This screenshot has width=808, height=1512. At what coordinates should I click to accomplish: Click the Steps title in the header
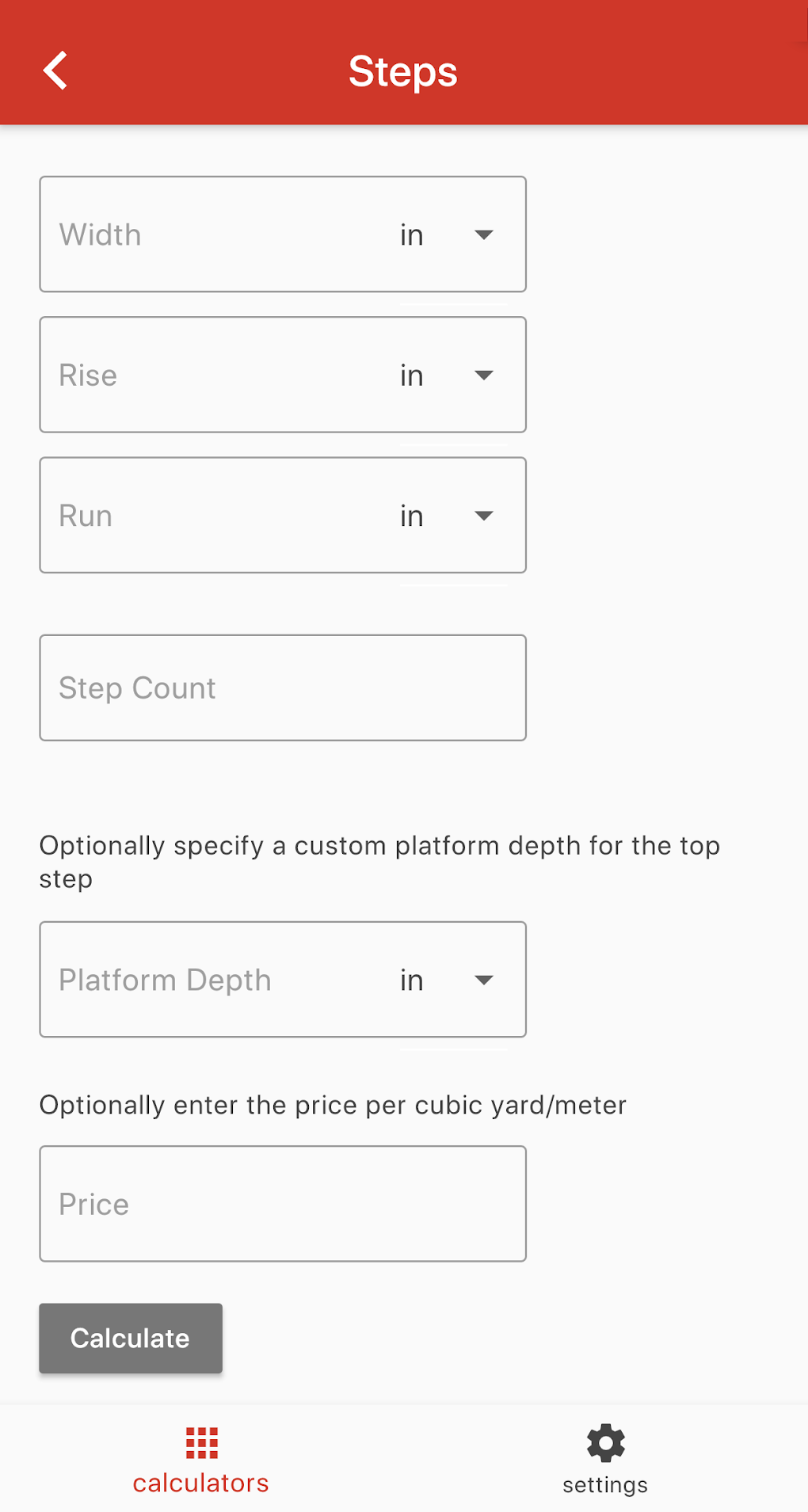click(x=403, y=71)
